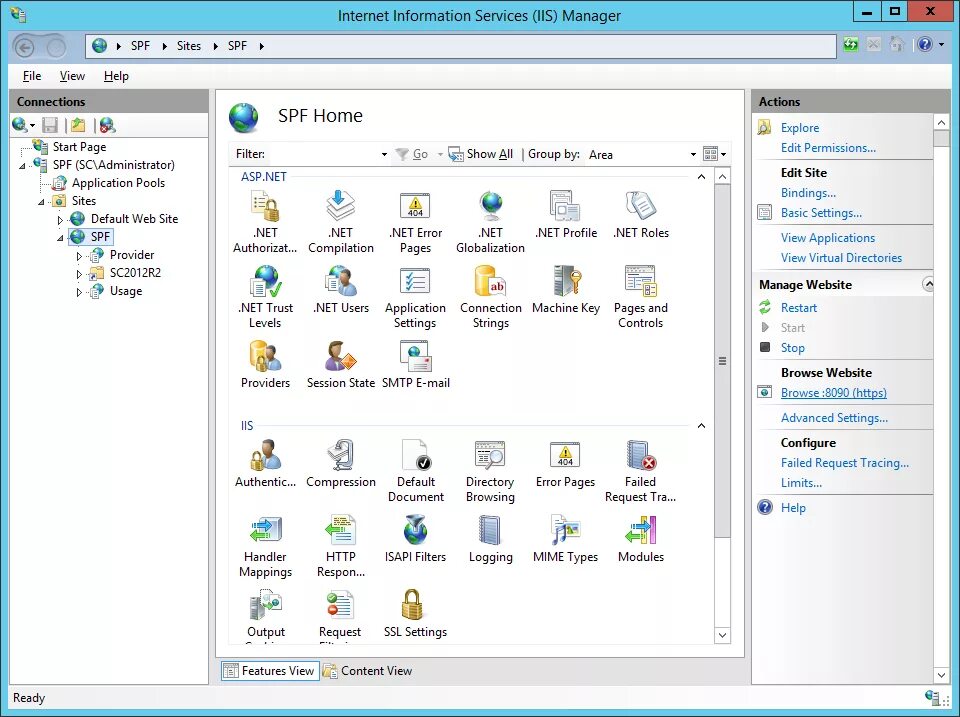The image size is (960, 717).
Task: Open .NET Roles feature
Action: coord(640,214)
